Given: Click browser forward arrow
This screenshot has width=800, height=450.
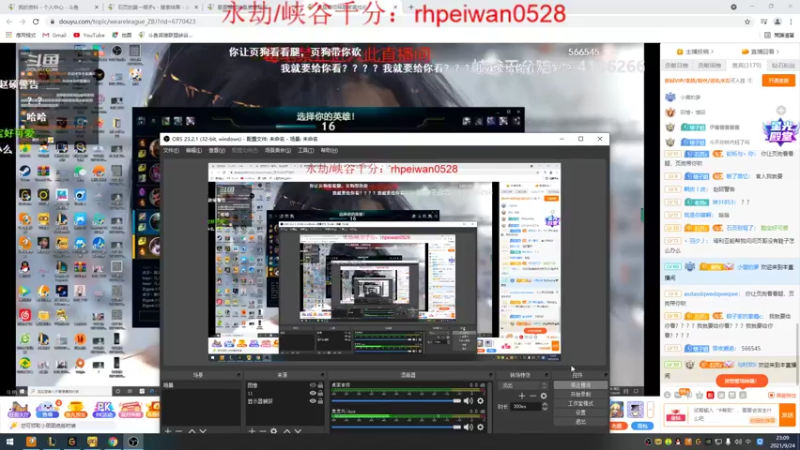Looking at the screenshot, I should [x=22, y=21].
